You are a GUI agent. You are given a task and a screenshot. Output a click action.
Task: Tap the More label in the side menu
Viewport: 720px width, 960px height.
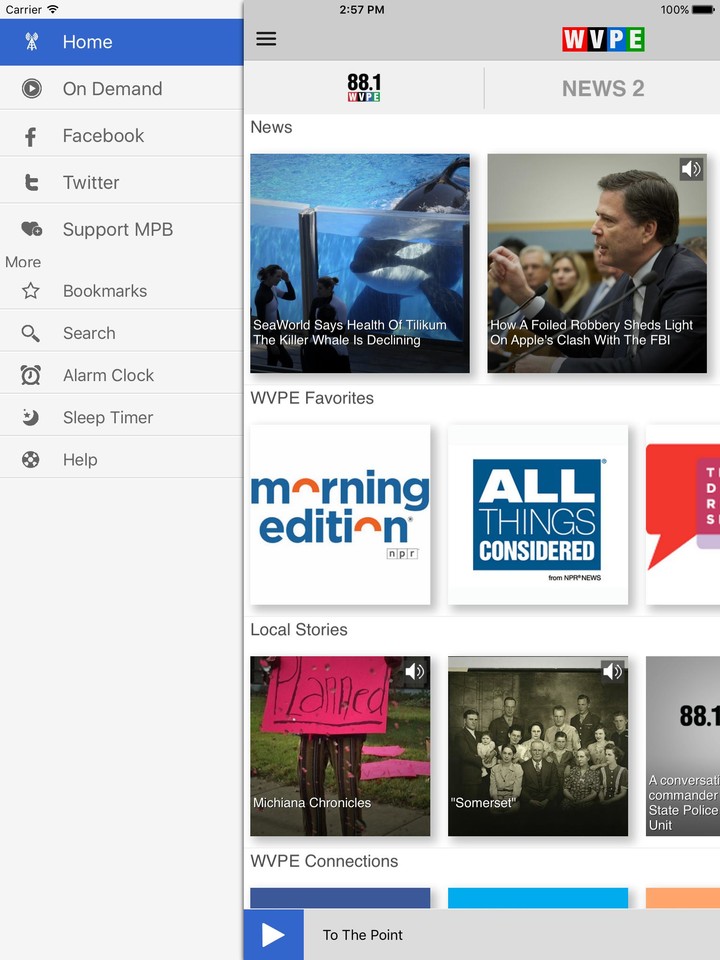pos(23,262)
